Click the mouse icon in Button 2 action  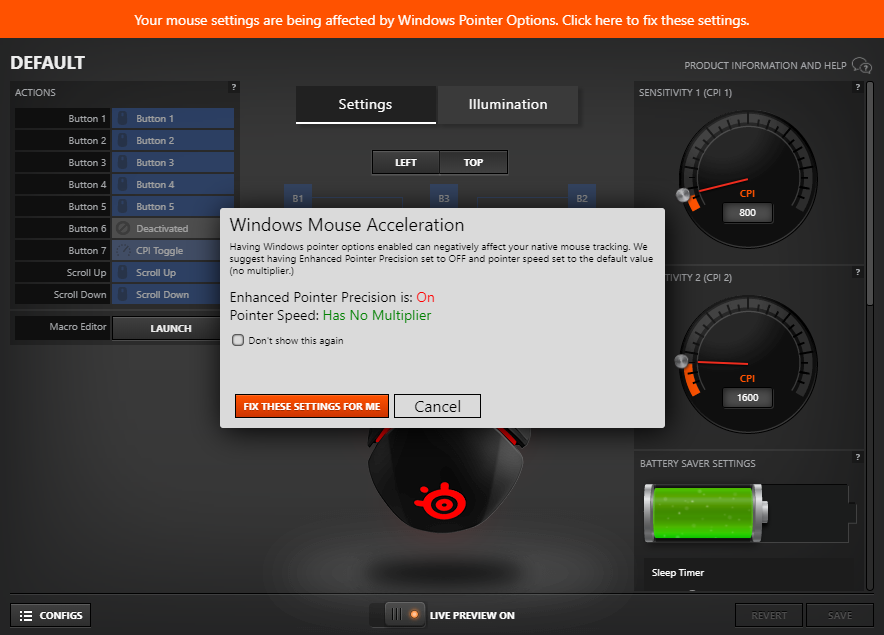point(122,140)
